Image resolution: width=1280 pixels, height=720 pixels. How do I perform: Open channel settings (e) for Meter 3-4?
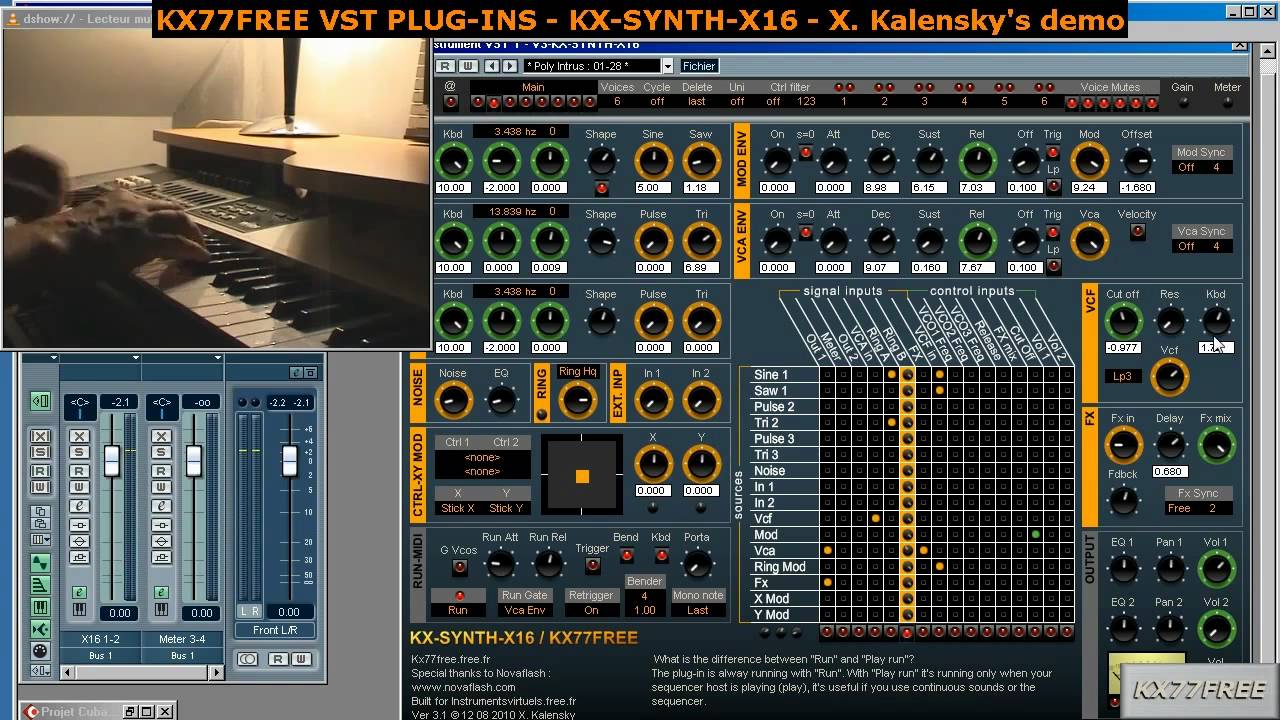162,506
